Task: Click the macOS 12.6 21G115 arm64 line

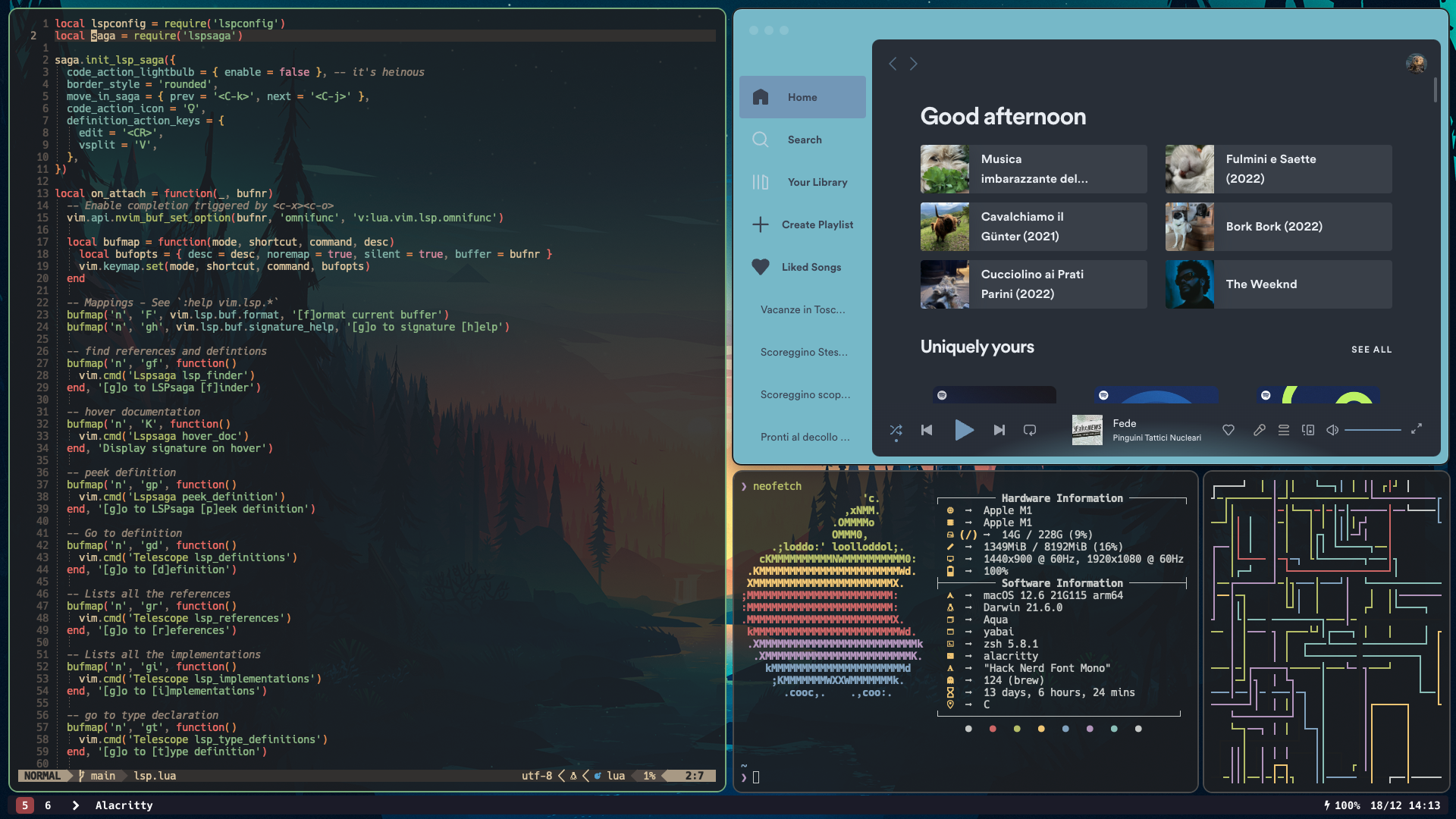Action: click(1053, 595)
